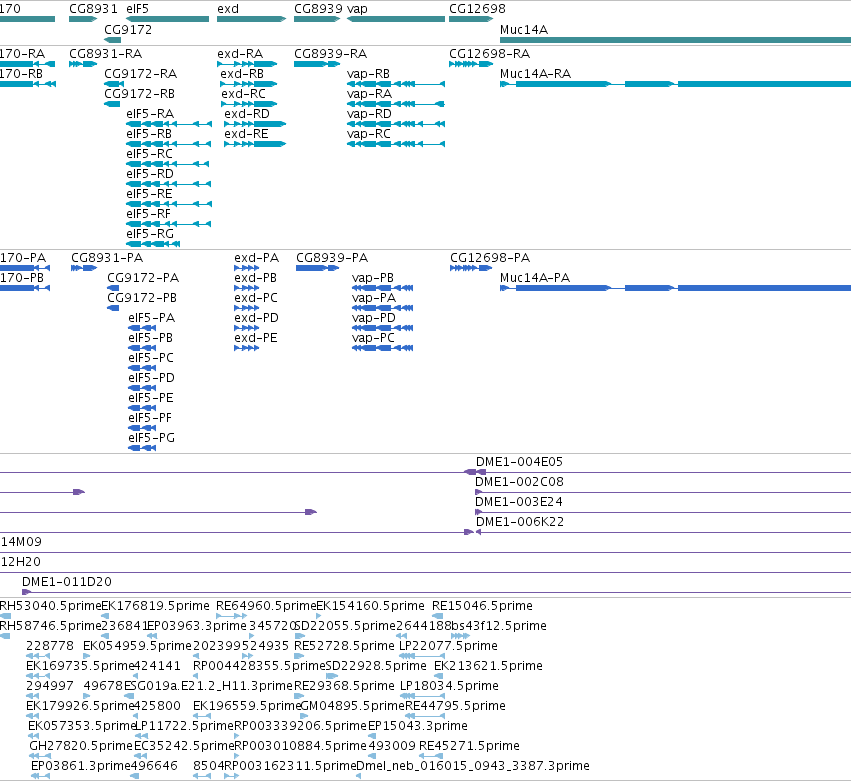Open EST LP18034.5prime

tap(449, 687)
